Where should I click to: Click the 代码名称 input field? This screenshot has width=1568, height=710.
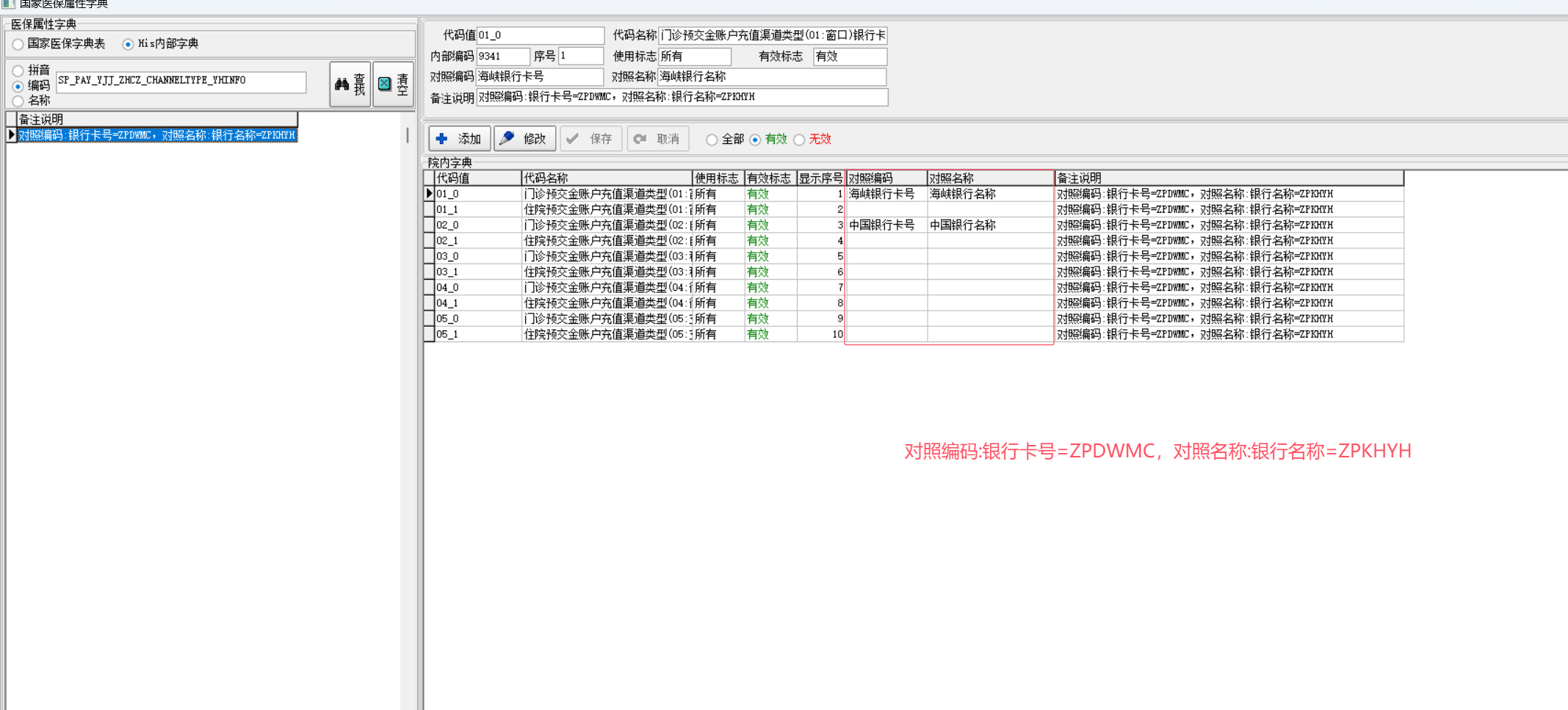[x=773, y=35]
